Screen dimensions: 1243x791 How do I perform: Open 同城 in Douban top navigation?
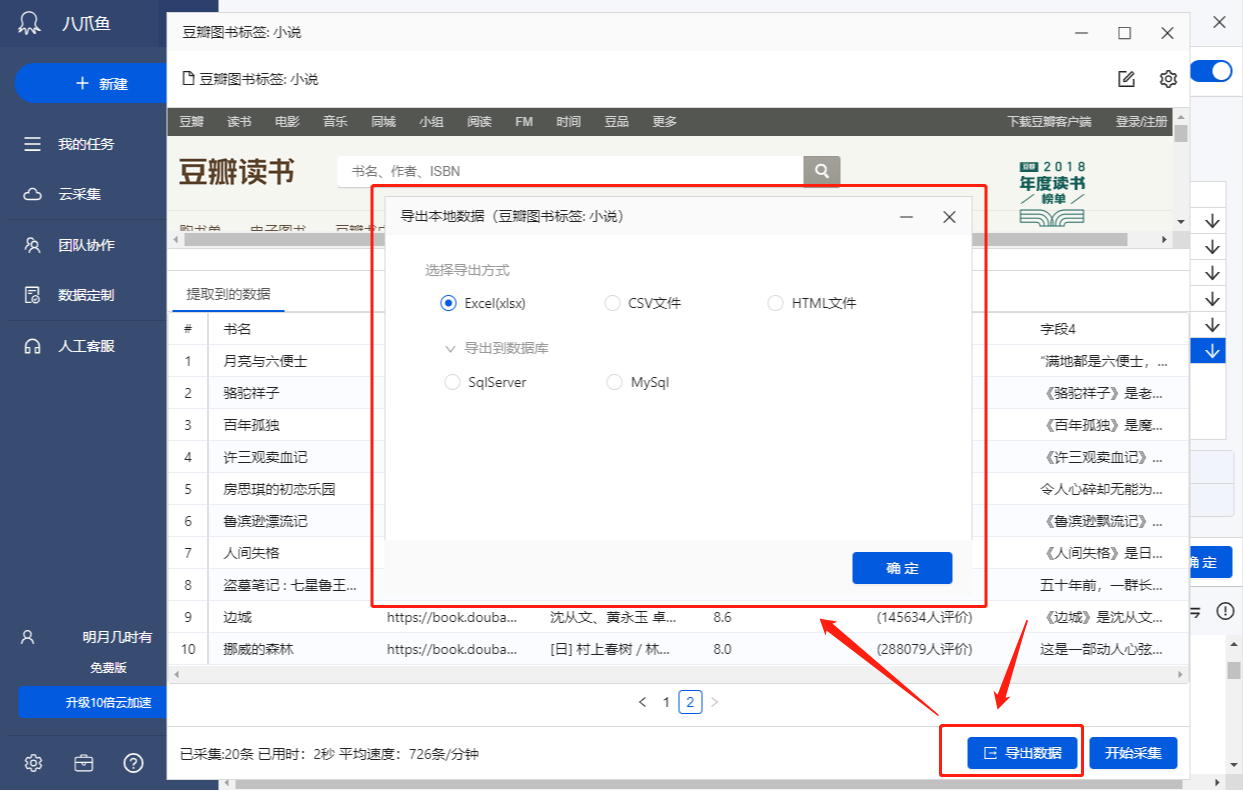[383, 122]
